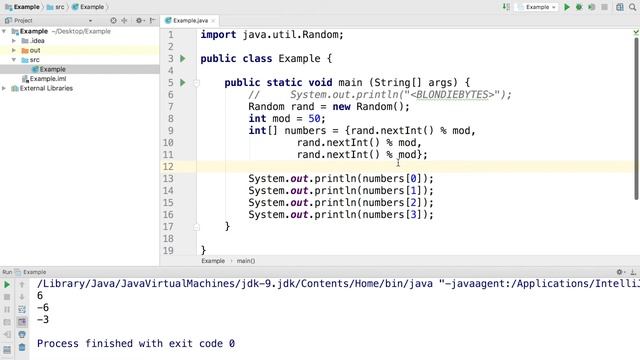Open Search Everywhere magnifier

click(x=633, y=7)
